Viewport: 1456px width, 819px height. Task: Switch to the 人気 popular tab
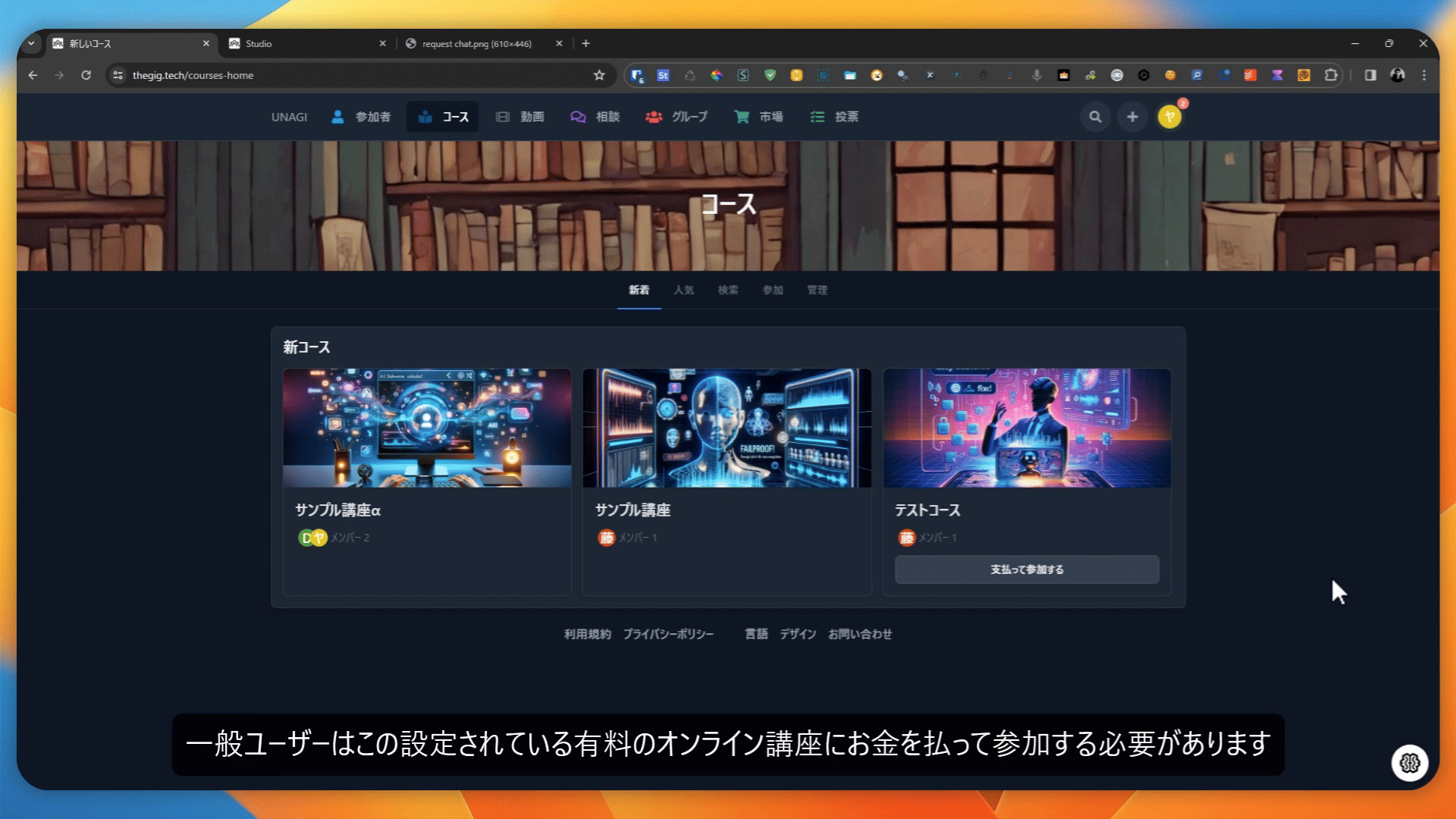coord(683,290)
